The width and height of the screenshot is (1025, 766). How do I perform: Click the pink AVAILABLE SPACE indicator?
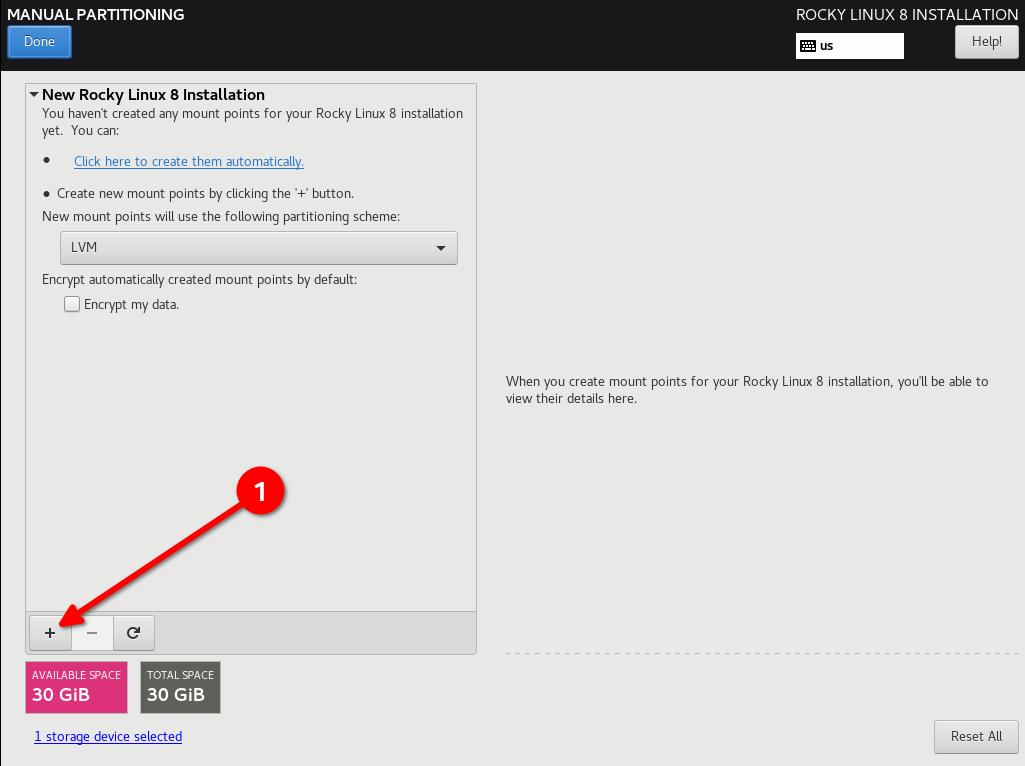point(76,687)
